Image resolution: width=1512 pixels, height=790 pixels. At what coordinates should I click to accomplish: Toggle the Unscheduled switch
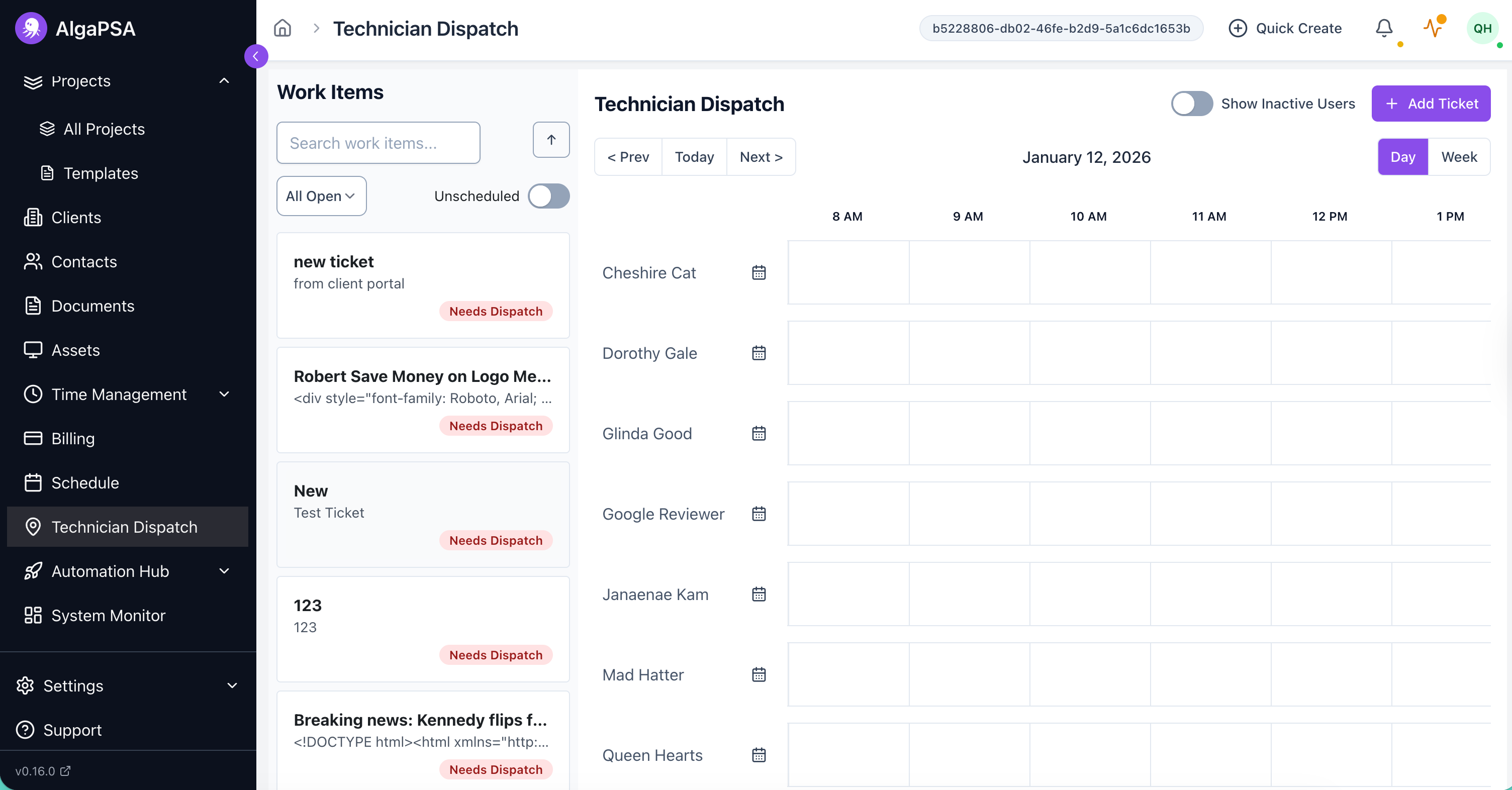point(548,196)
